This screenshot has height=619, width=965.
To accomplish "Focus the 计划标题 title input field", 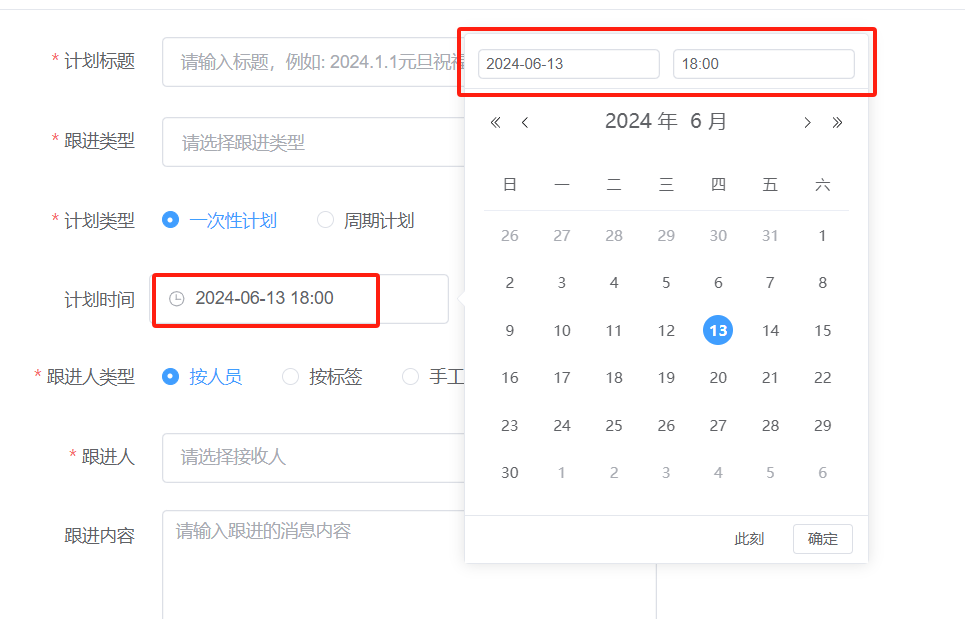I will tap(312, 62).
